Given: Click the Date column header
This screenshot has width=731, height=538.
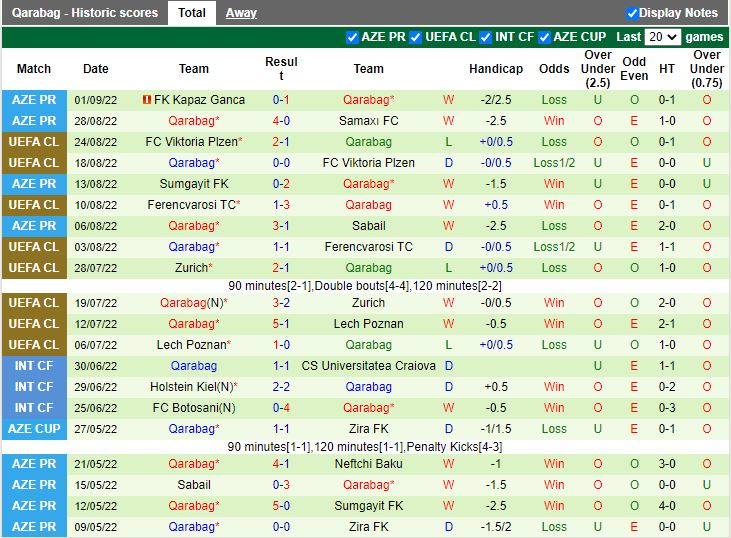Looking at the screenshot, I should click(x=96, y=69).
